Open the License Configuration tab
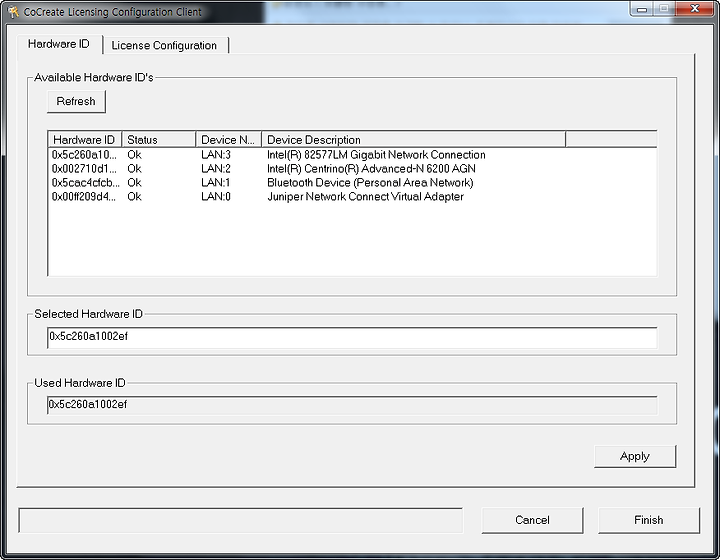This screenshot has height=560, width=720. (x=164, y=45)
